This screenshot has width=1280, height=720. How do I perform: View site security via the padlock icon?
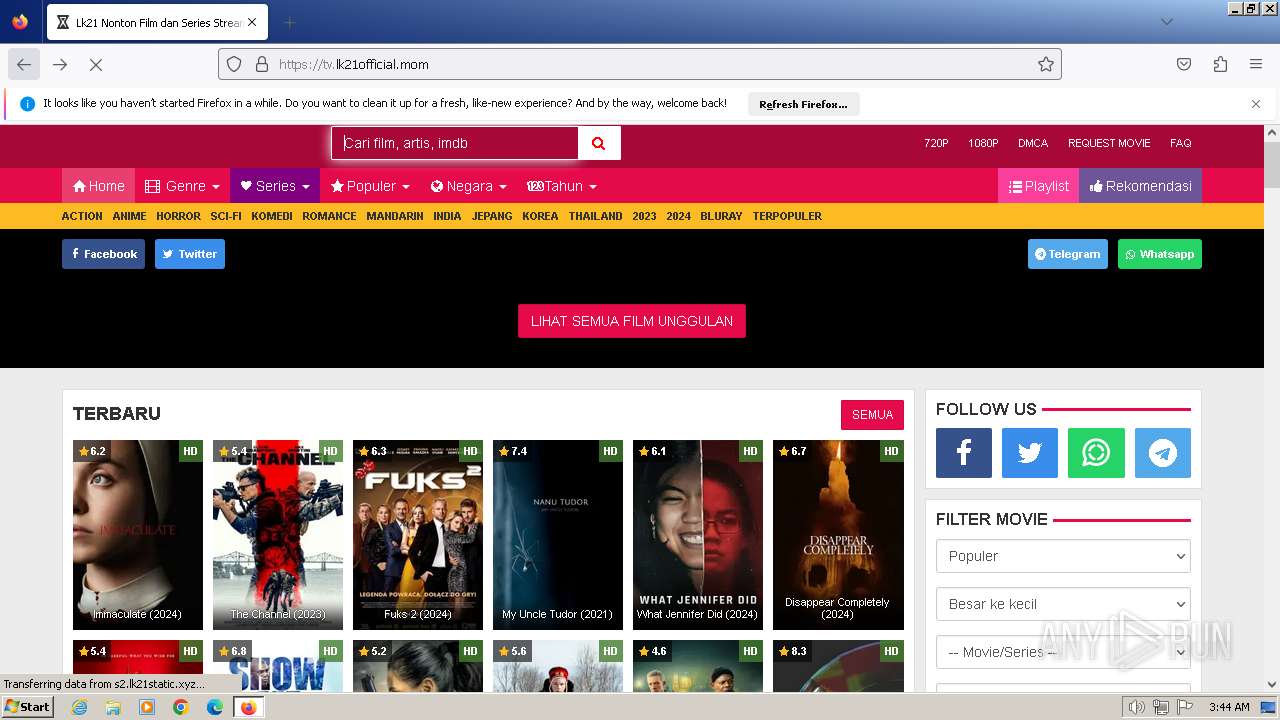(x=262, y=64)
